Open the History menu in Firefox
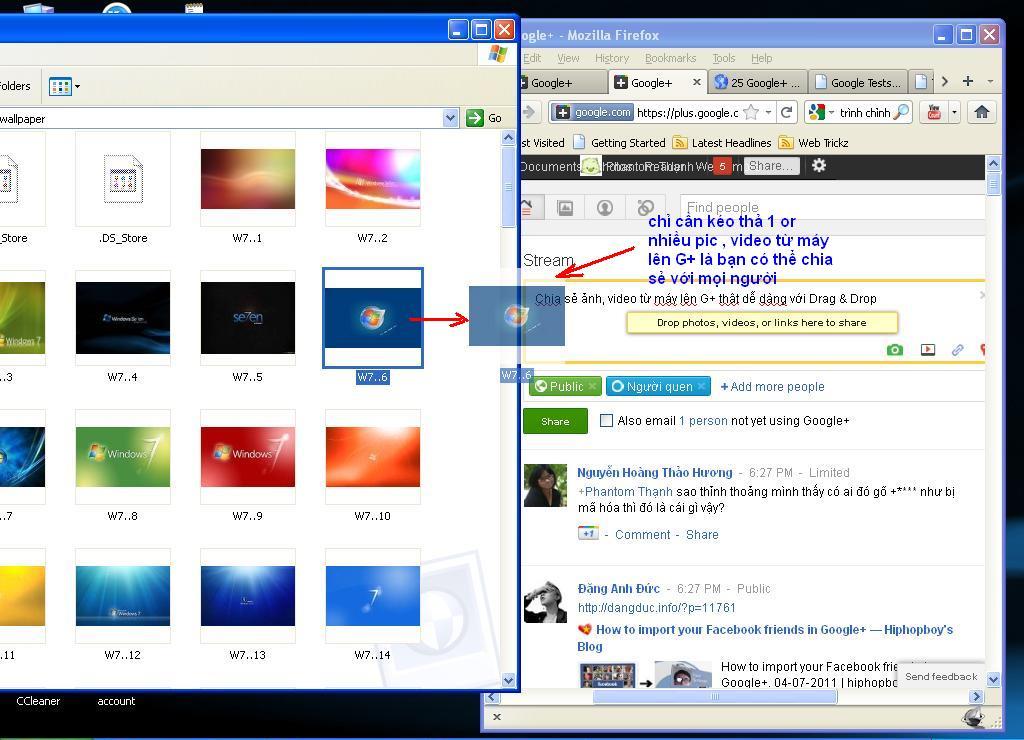The image size is (1024, 740). tap(612, 58)
